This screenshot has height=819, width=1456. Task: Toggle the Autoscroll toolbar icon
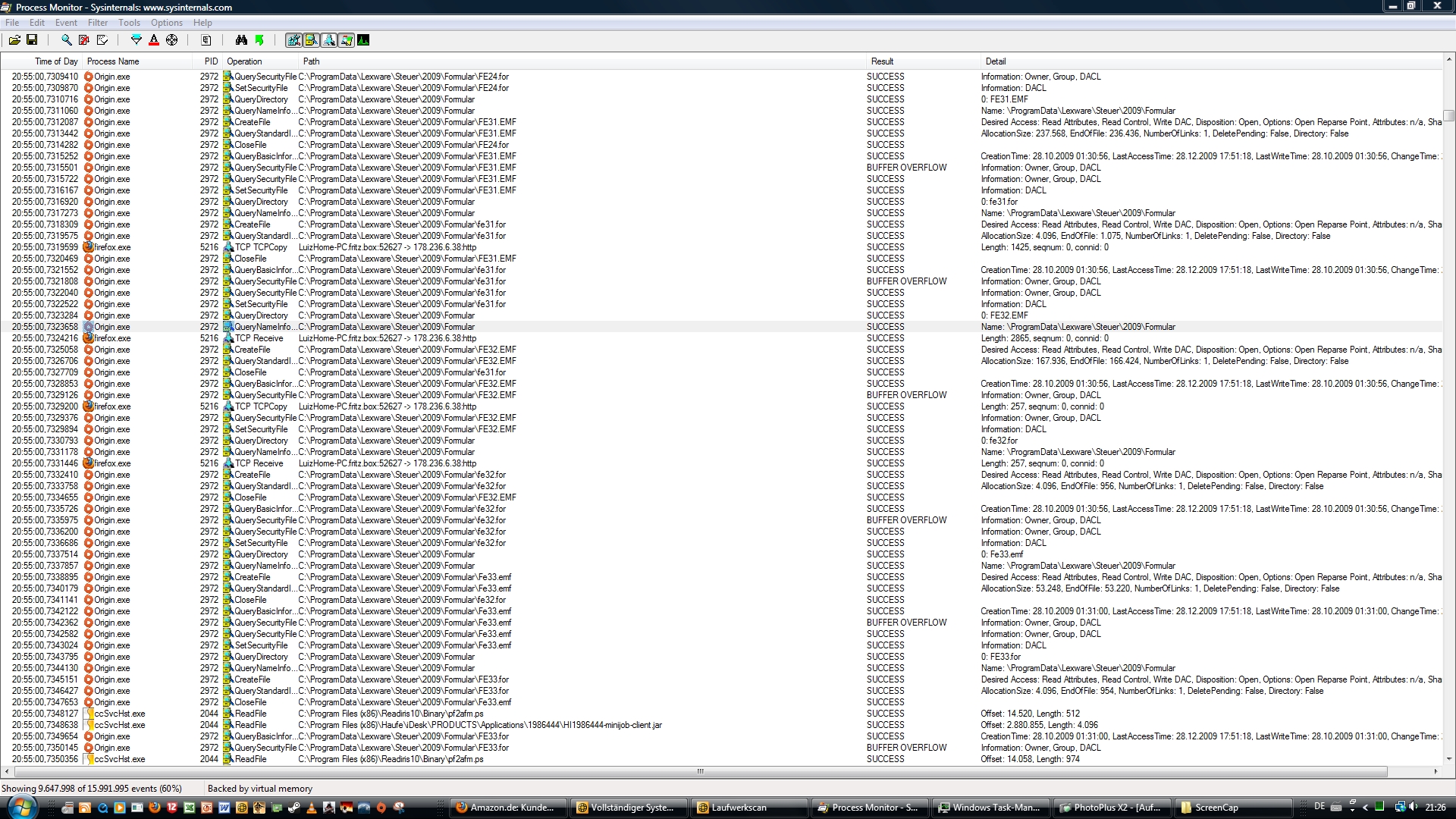(84, 40)
